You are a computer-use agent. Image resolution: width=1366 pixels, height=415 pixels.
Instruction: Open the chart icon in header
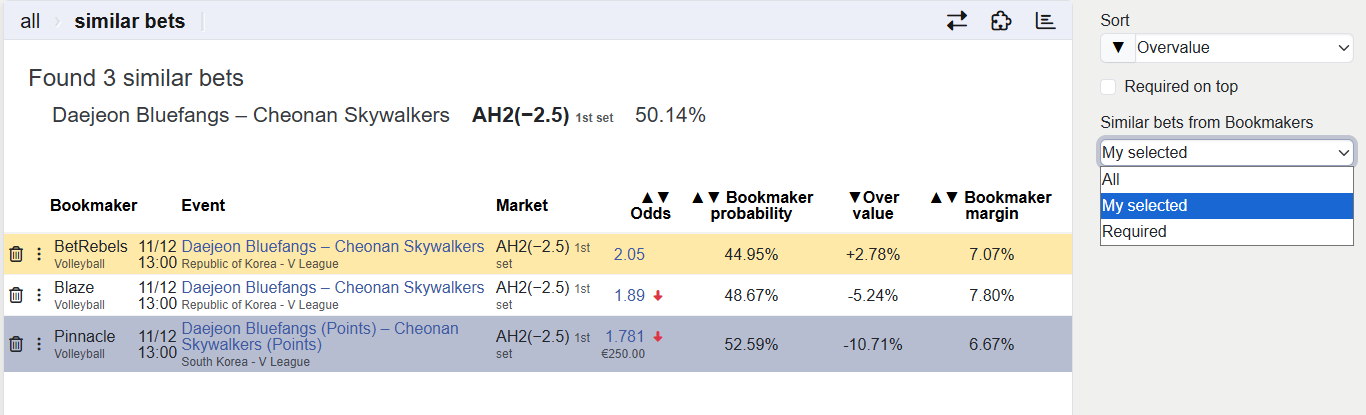click(x=1045, y=21)
